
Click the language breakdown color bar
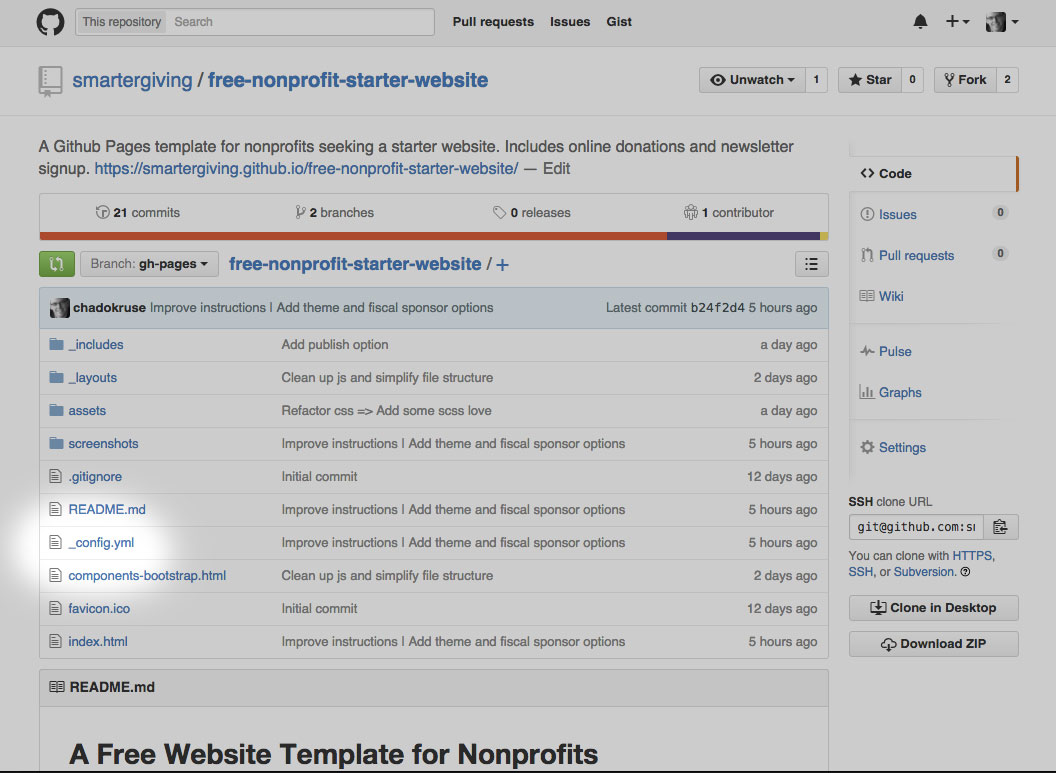click(434, 236)
